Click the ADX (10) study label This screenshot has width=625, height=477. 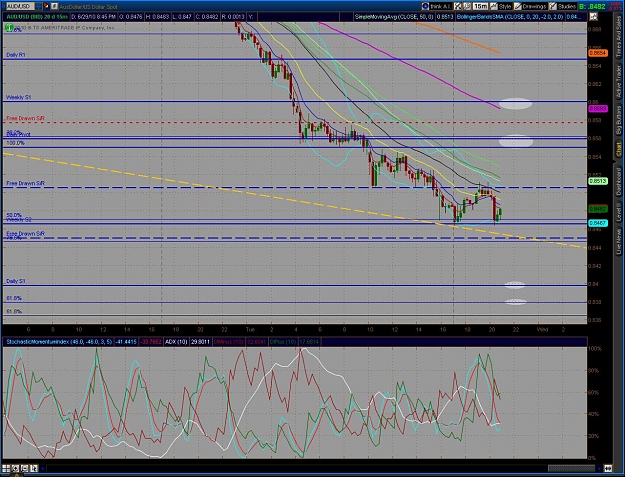[176, 342]
